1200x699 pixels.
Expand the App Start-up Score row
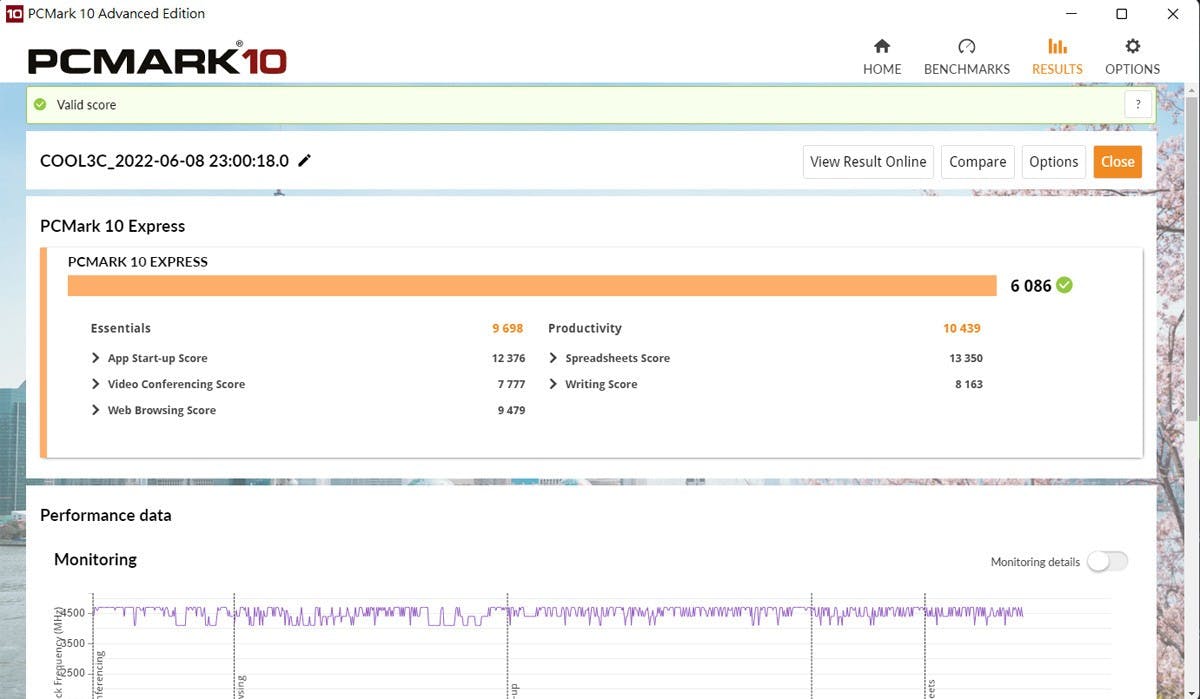96,358
